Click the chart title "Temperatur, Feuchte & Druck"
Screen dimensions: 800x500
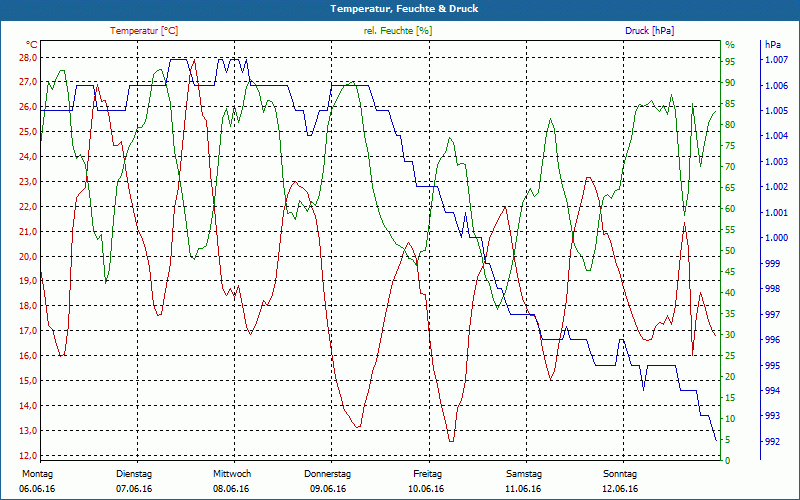click(404, 9)
